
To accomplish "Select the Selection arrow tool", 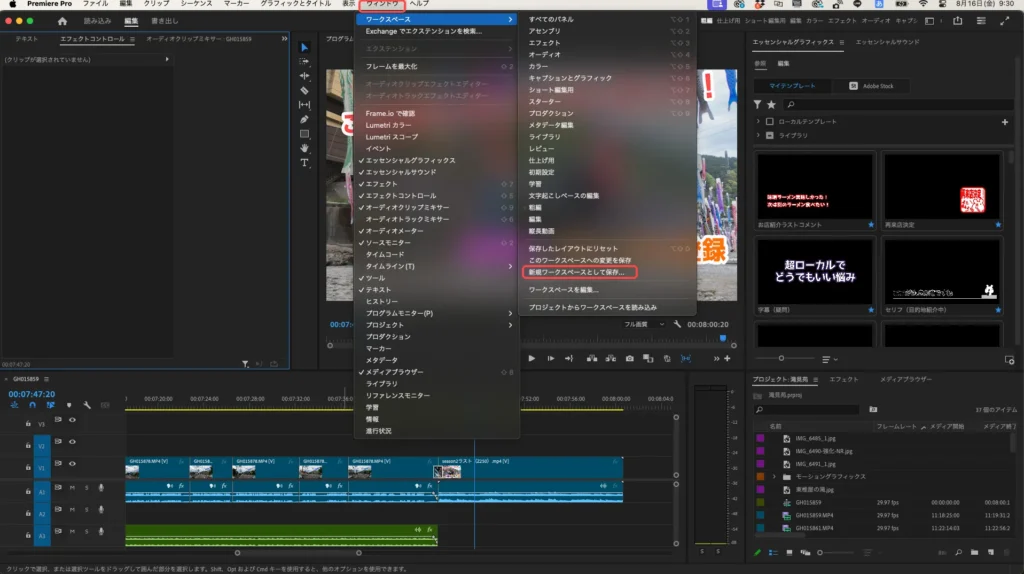I will pyautogui.click(x=305, y=47).
